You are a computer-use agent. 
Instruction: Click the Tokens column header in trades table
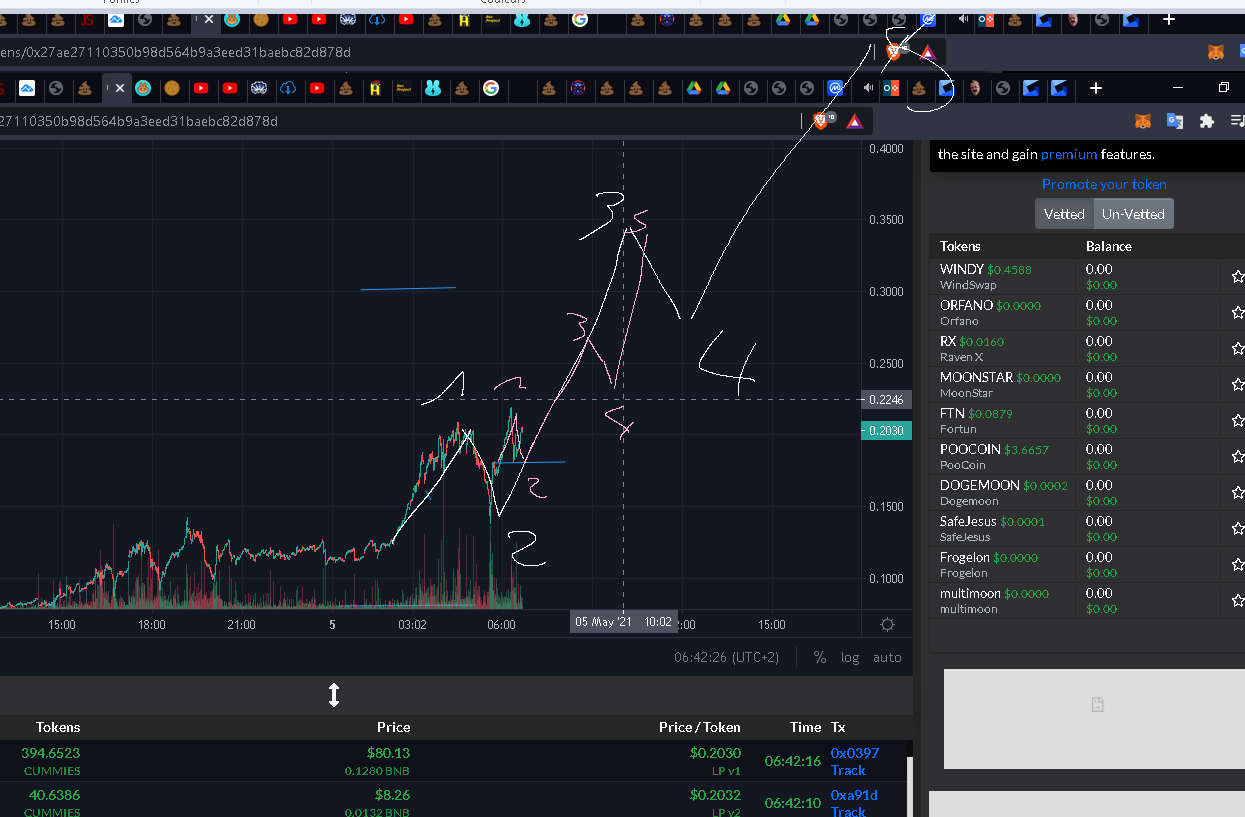tap(58, 727)
